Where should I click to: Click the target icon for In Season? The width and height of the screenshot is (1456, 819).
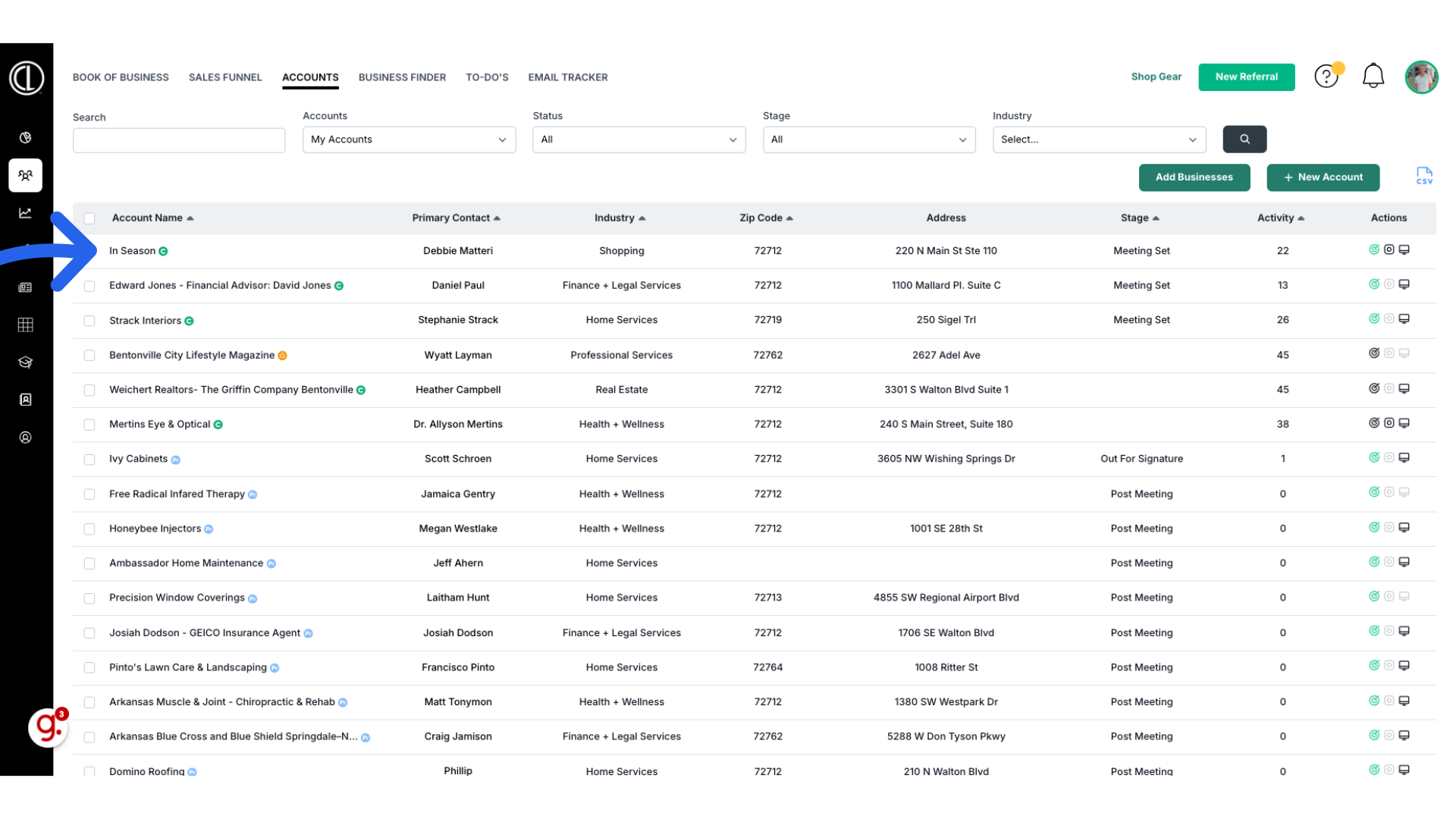pos(1374,249)
